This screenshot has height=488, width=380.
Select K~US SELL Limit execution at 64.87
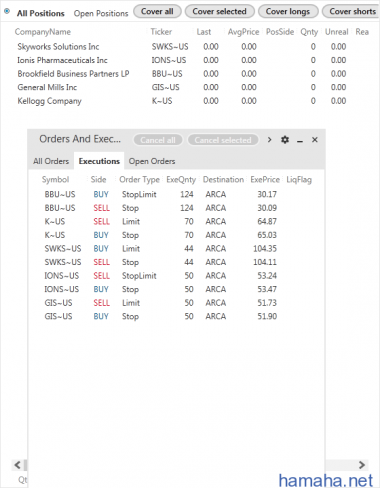[177, 221]
